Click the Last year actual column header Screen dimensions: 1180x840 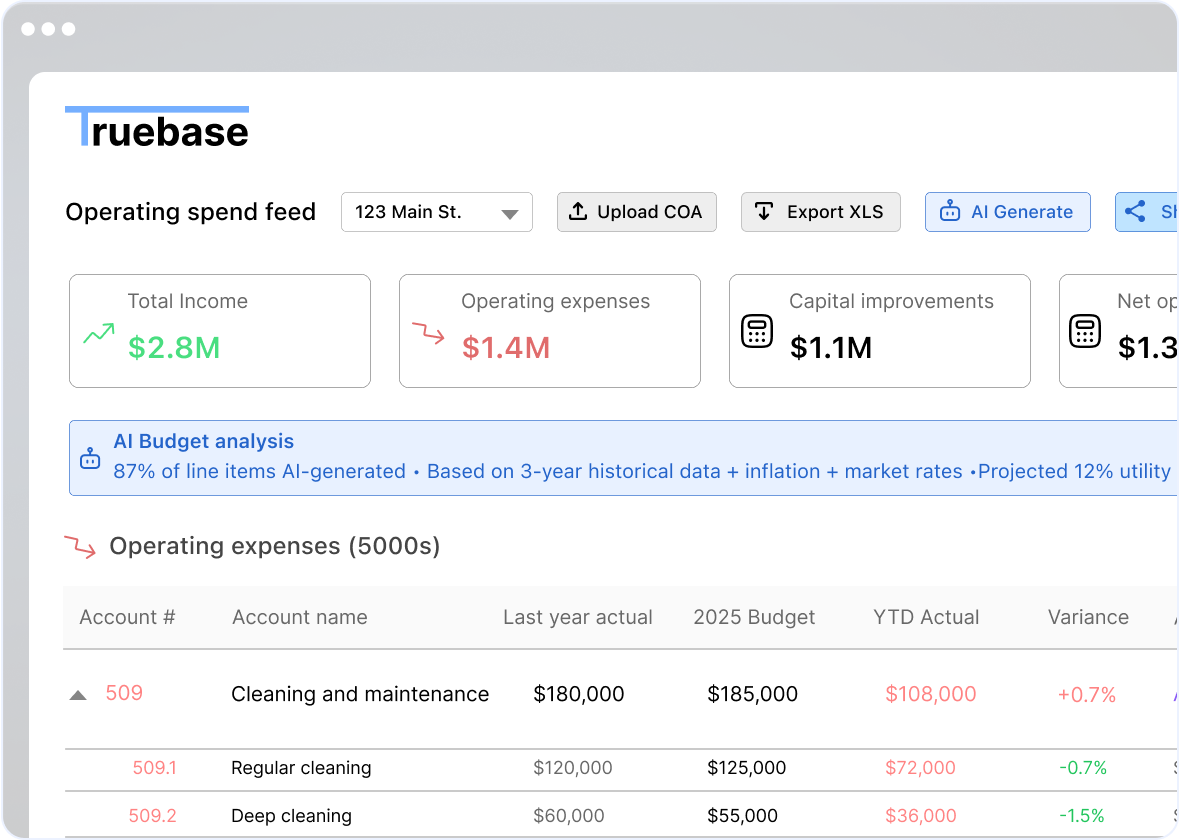tap(578, 617)
